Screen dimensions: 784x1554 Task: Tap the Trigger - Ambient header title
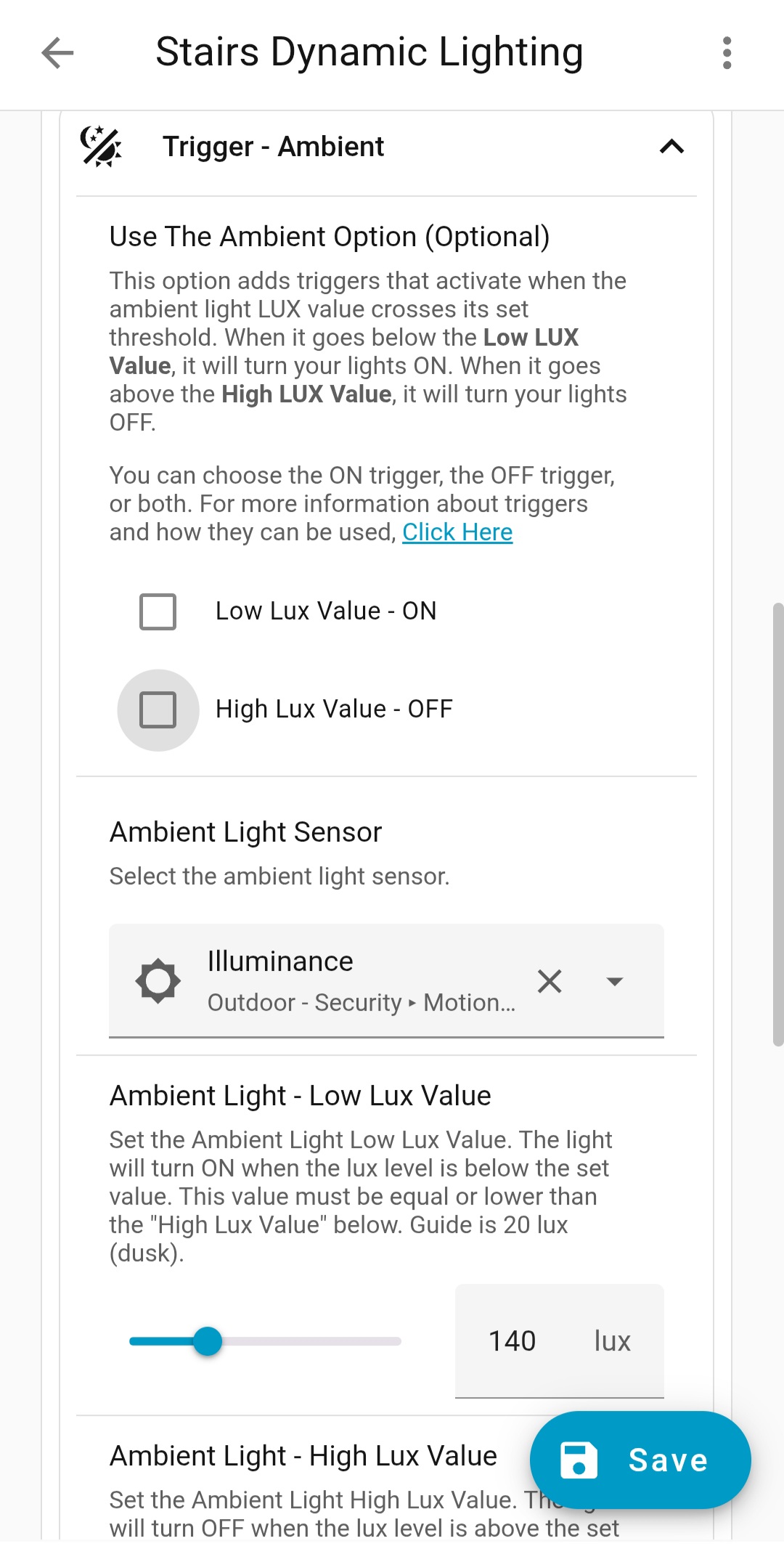pos(273,147)
